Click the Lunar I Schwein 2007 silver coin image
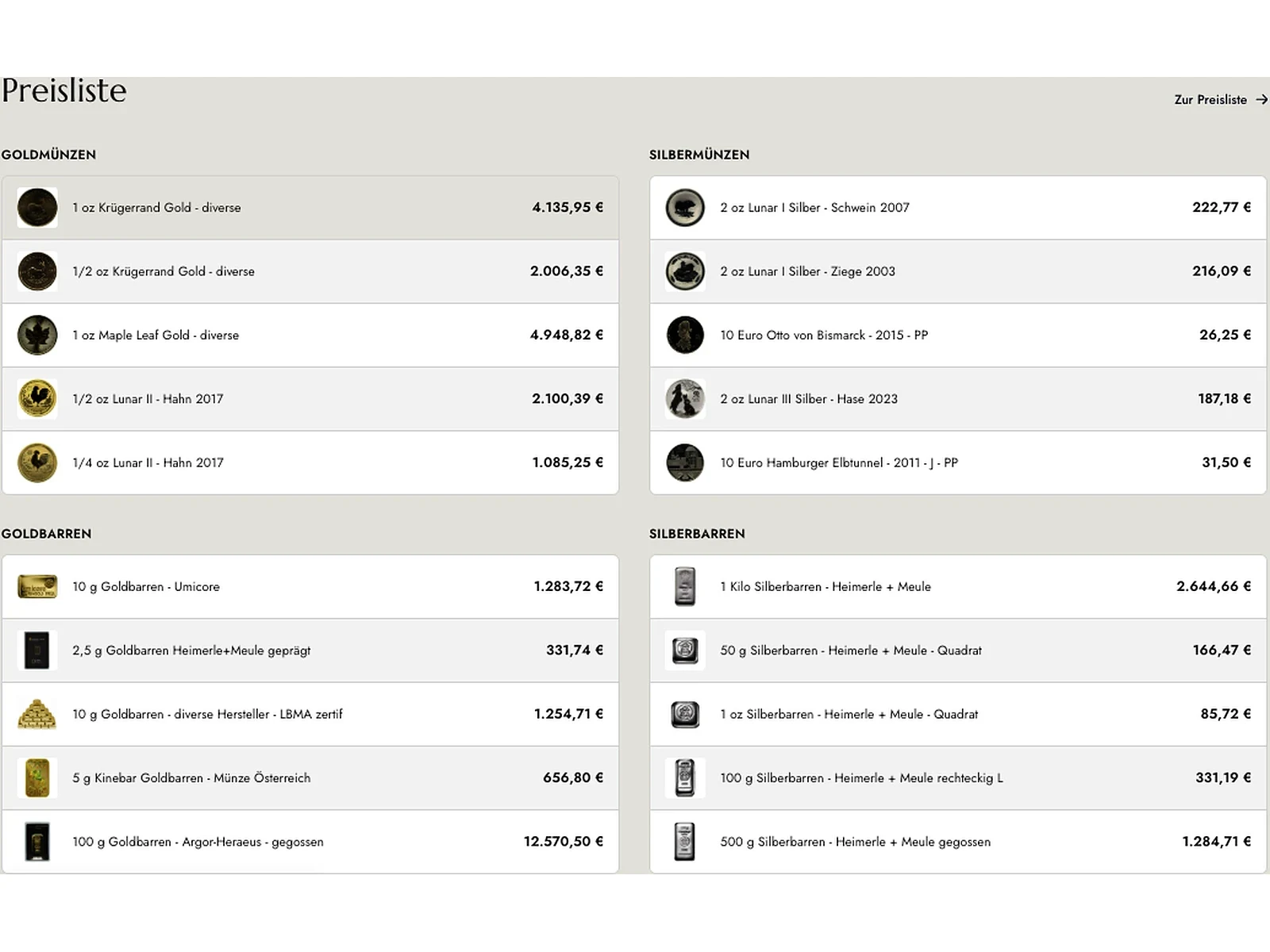1270x952 pixels. click(685, 208)
